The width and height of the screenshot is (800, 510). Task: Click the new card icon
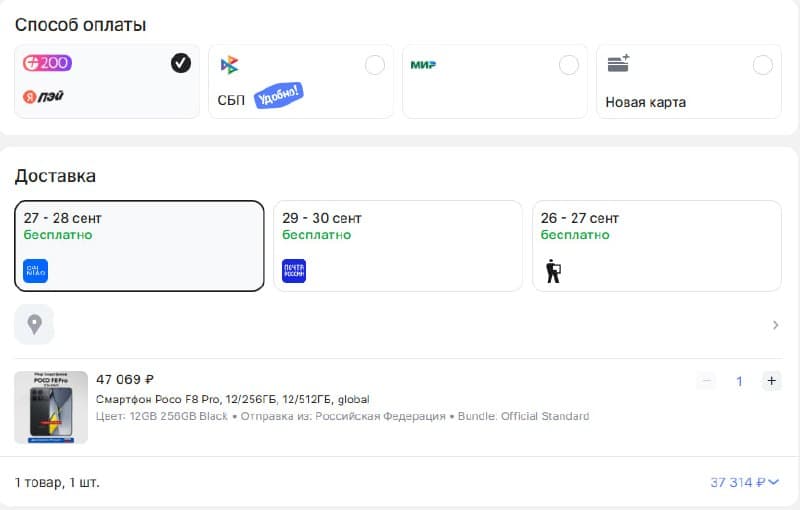[x=618, y=64]
